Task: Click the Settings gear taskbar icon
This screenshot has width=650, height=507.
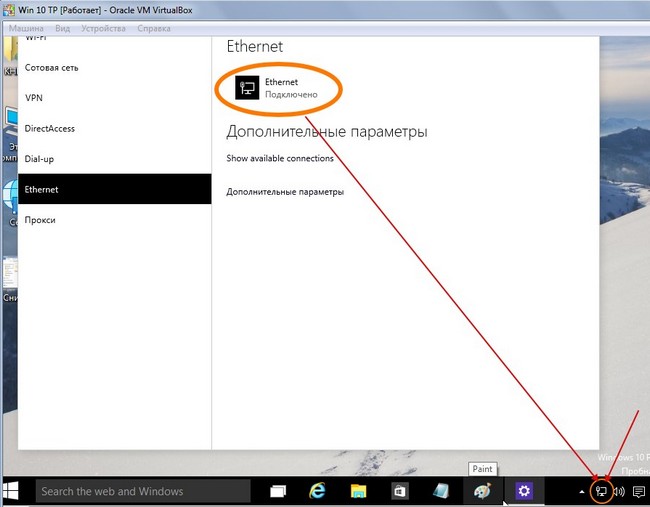Action: (x=523, y=491)
